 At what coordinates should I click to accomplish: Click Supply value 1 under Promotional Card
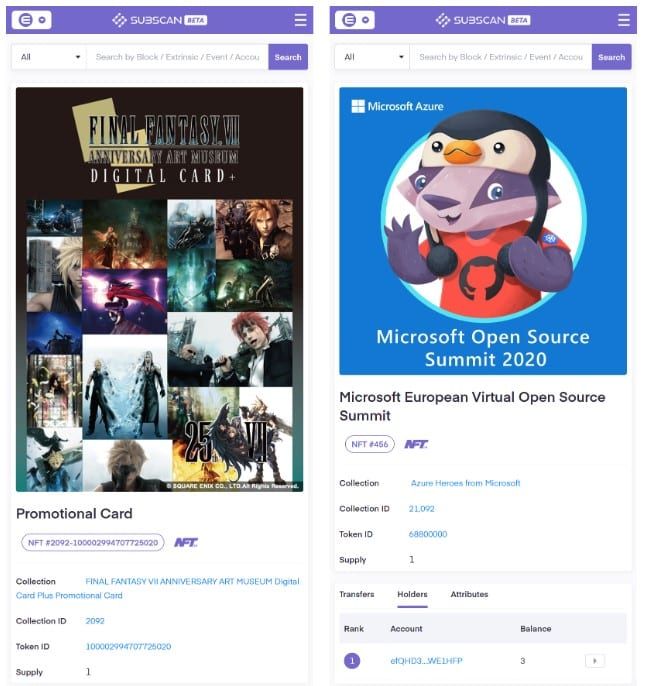coord(88,672)
